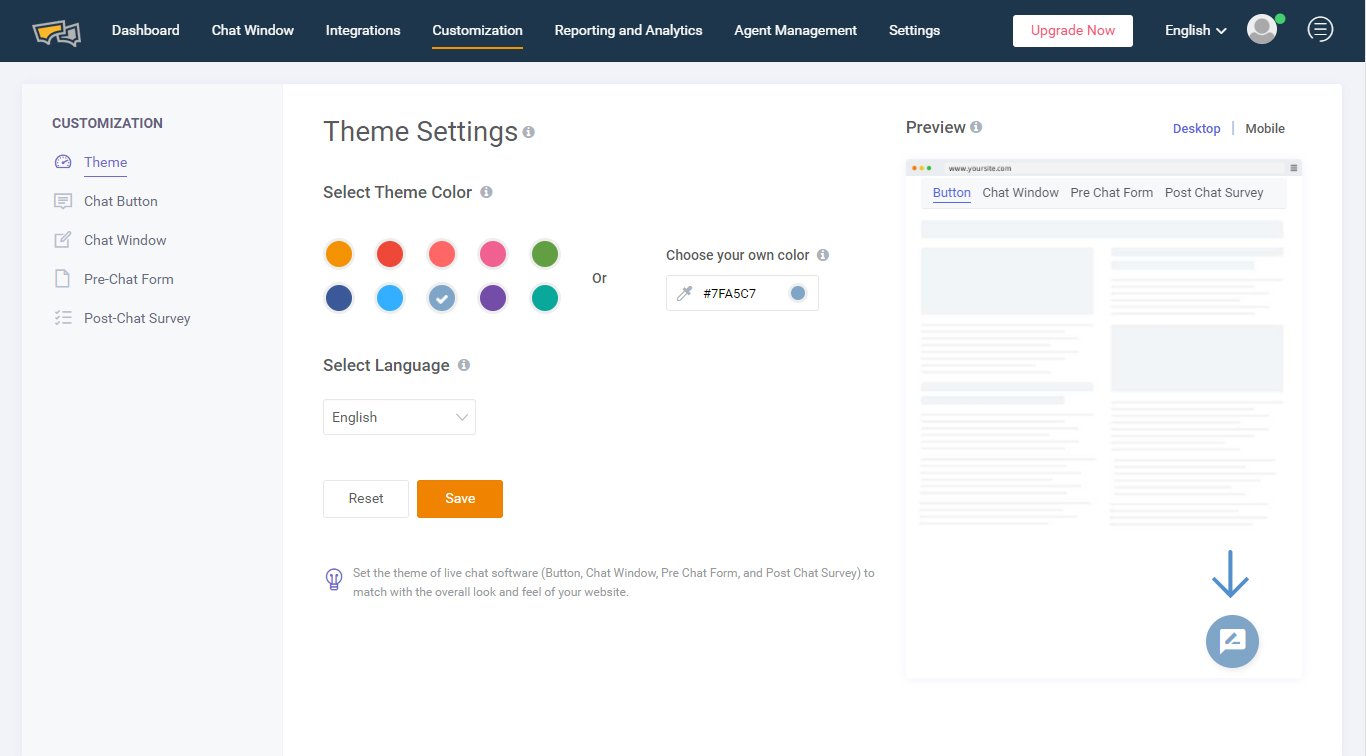Go to Dashboard
The width and height of the screenshot is (1366, 756).
pyautogui.click(x=146, y=30)
